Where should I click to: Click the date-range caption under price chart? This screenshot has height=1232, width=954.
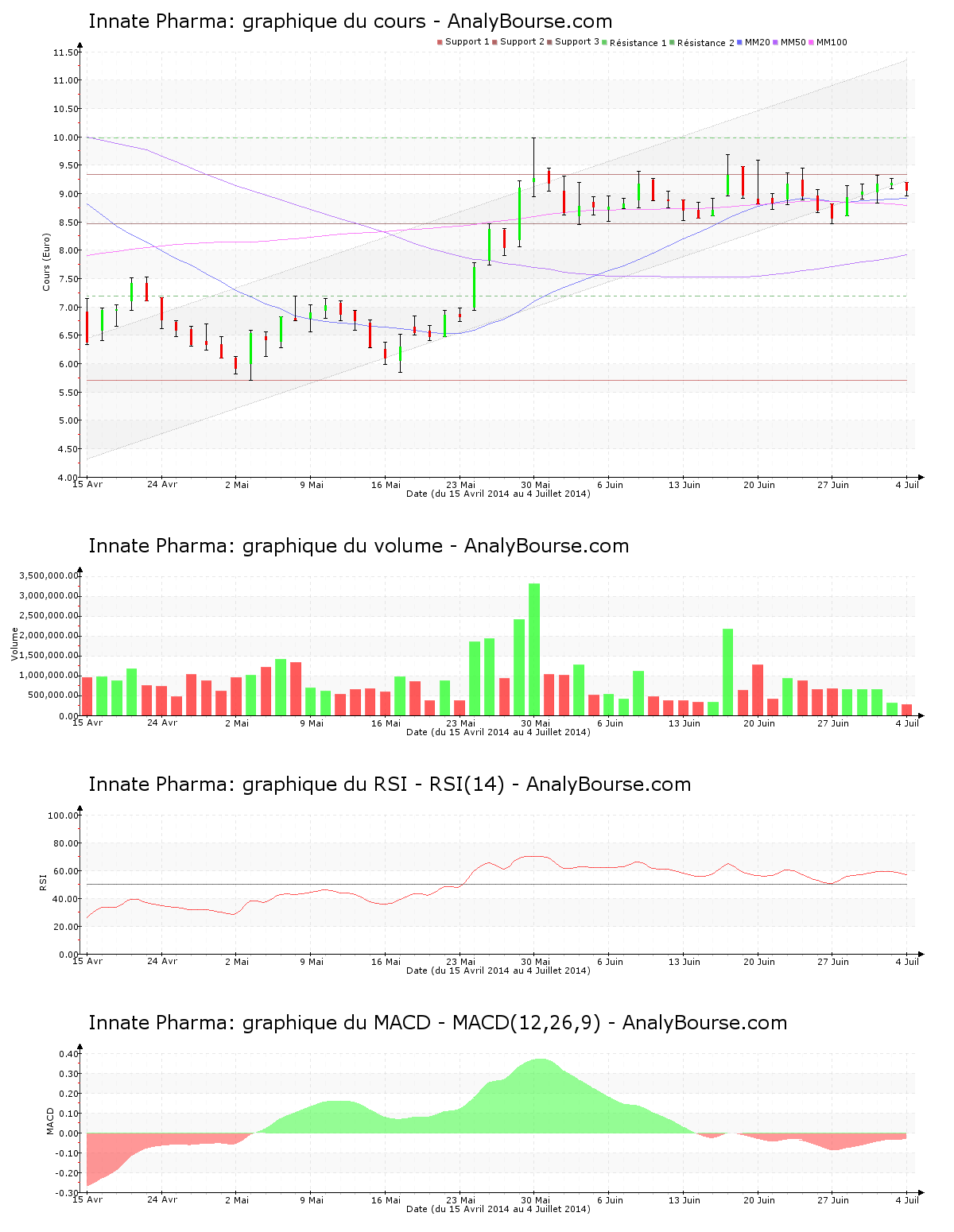tap(498, 494)
